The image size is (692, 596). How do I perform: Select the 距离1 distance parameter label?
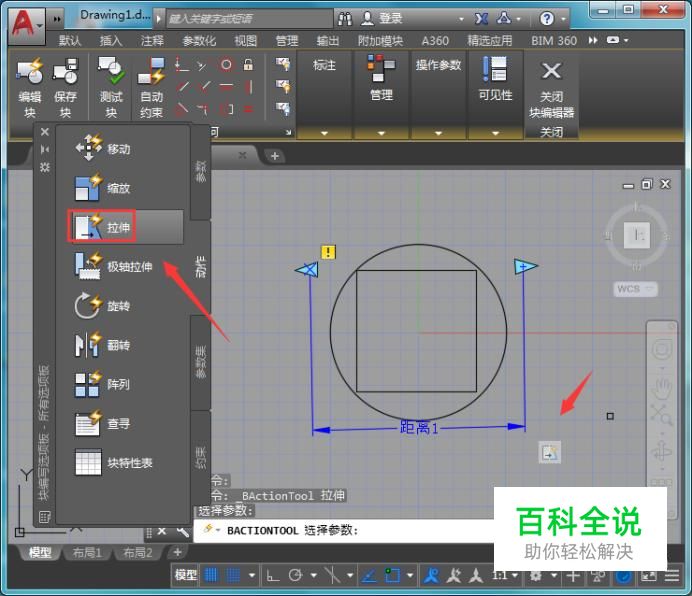click(x=419, y=427)
